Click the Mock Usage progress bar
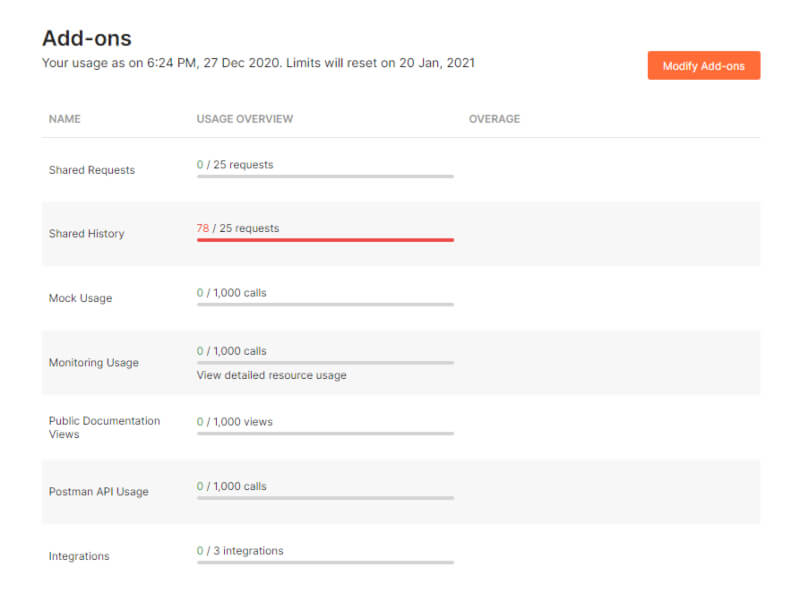This screenshot has height=602, width=800. (325, 305)
